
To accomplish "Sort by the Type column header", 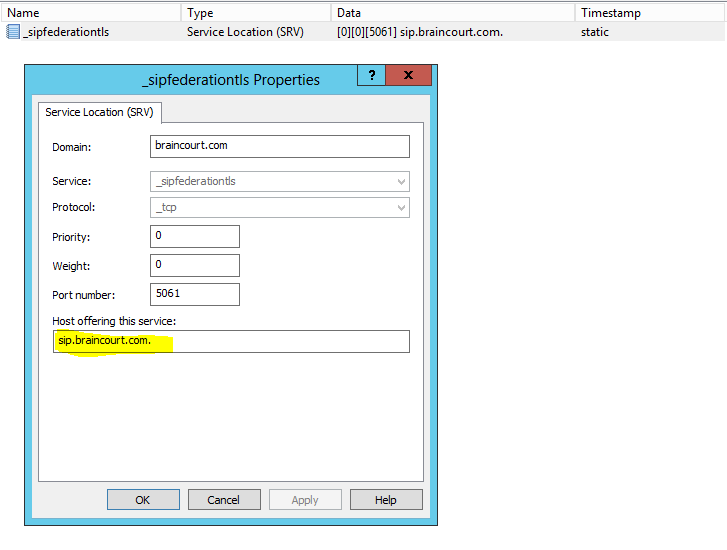I will click(256, 13).
